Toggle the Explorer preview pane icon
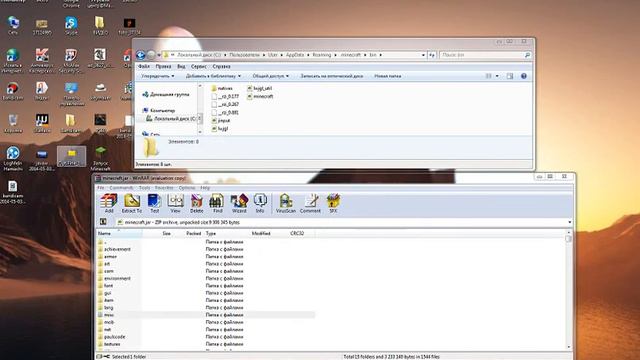The image size is (640, 360). click(510, 76)
